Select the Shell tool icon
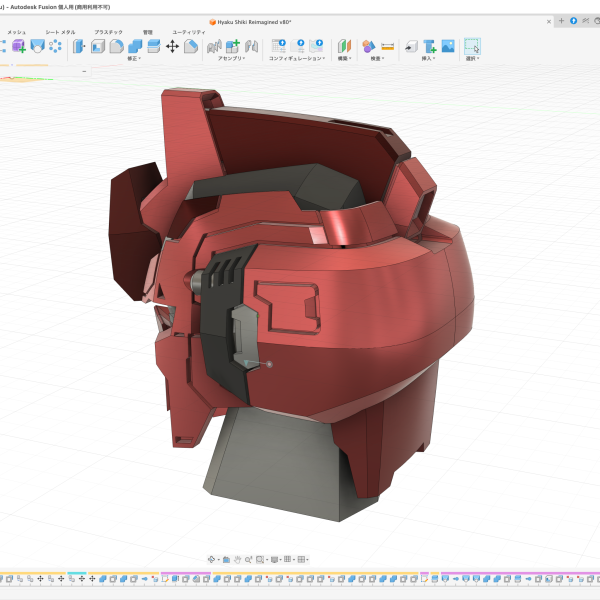 point(98,47)
